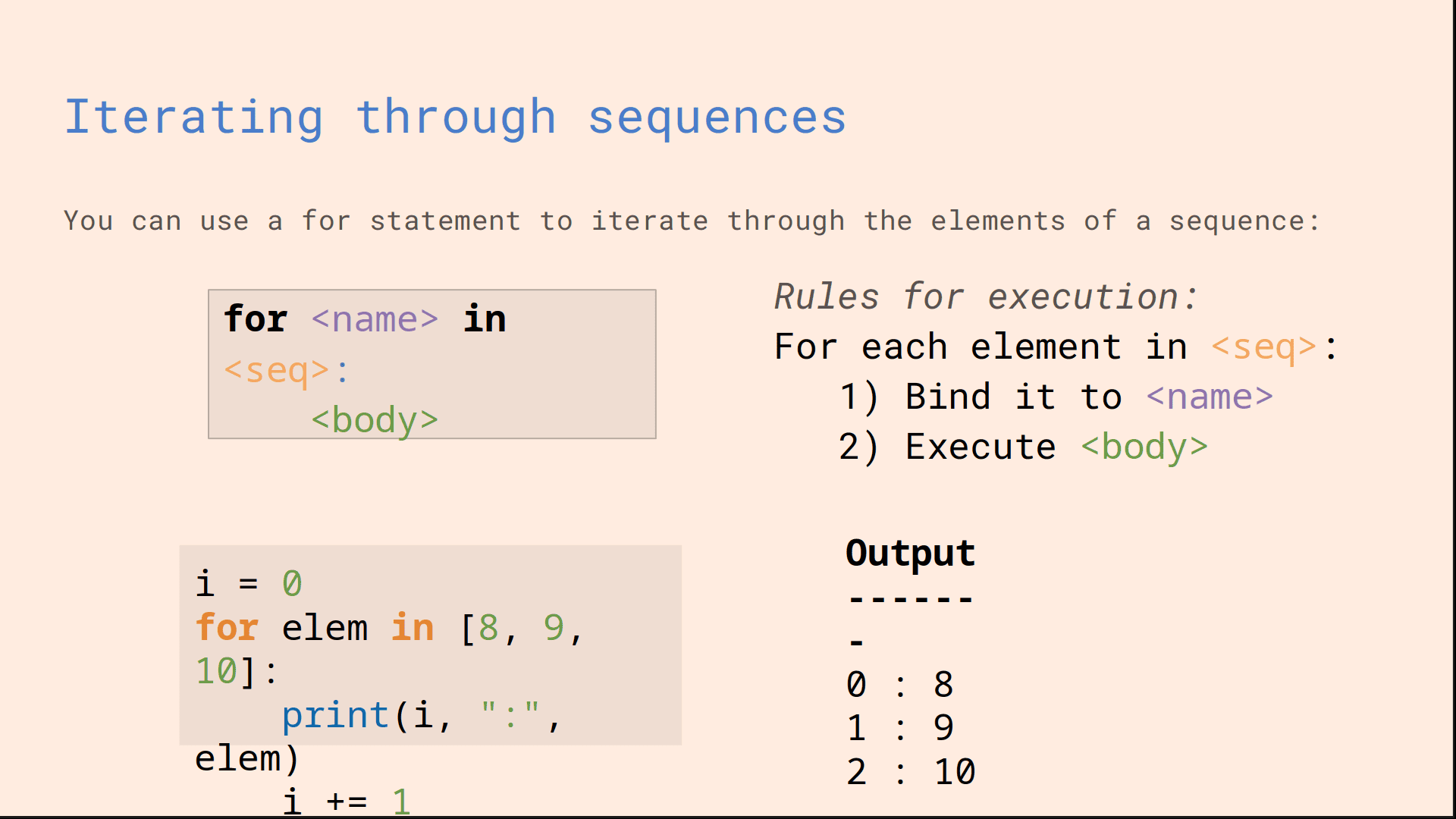
Task: Select the 'for' keyword in syntax box
Action: point(256,318)
